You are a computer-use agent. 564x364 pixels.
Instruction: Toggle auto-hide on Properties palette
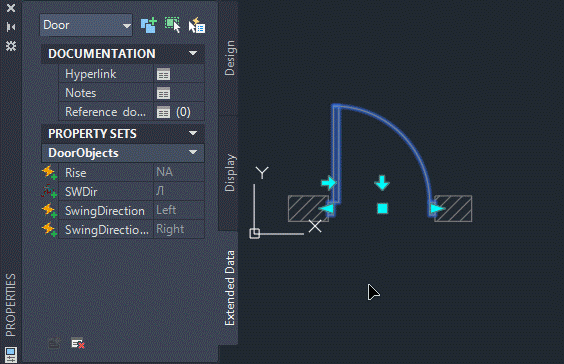click(x=11, y=27)
